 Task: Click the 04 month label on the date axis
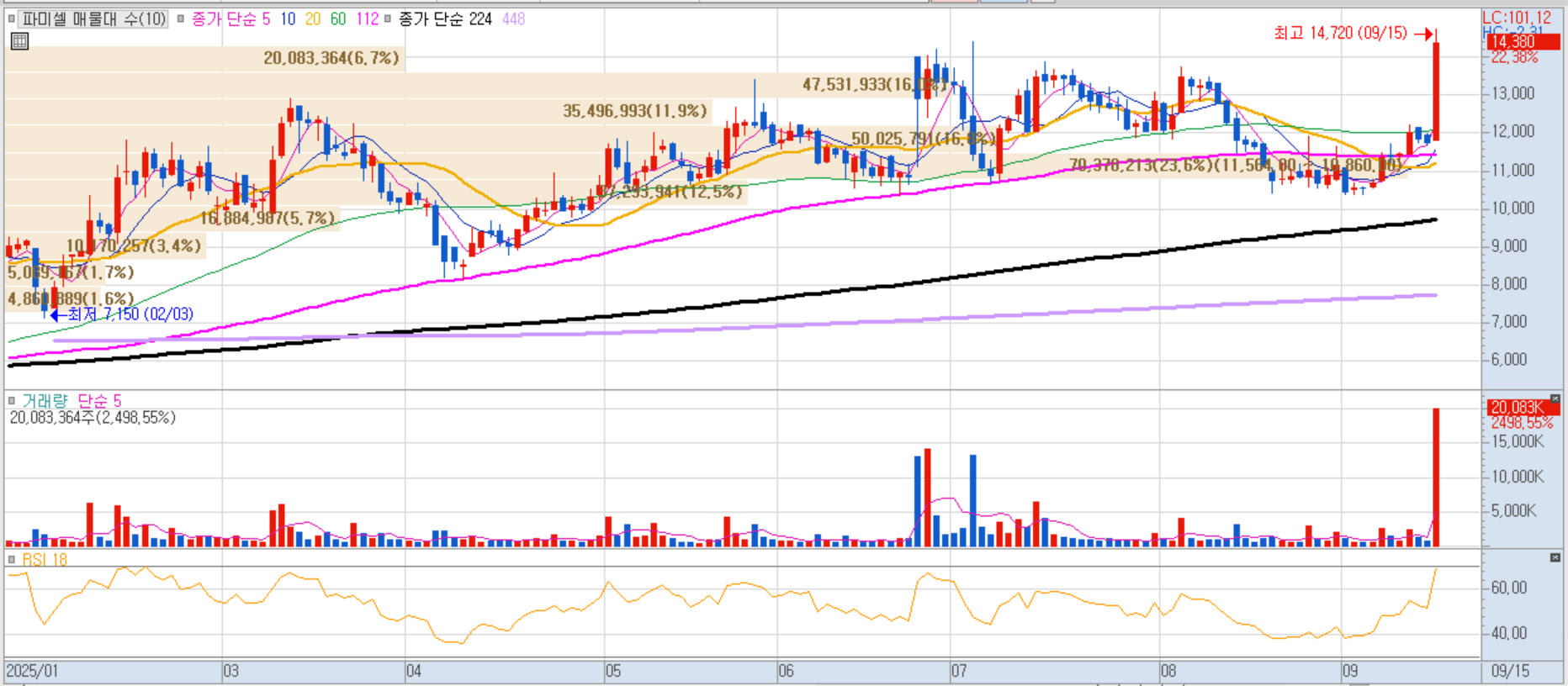point(414,671)
